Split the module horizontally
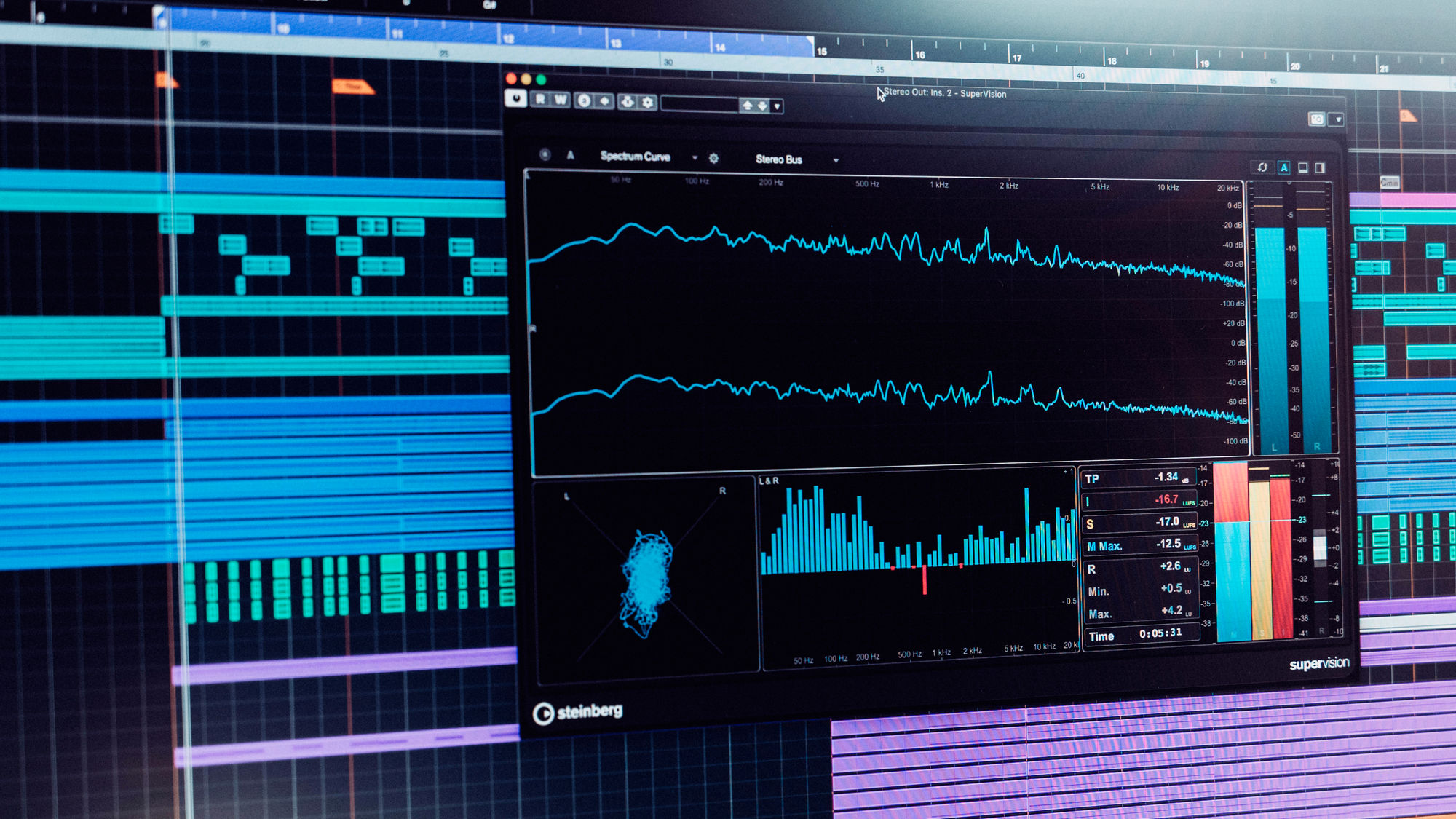Viewport: 1456px width, 819px height. [1303, 167]
